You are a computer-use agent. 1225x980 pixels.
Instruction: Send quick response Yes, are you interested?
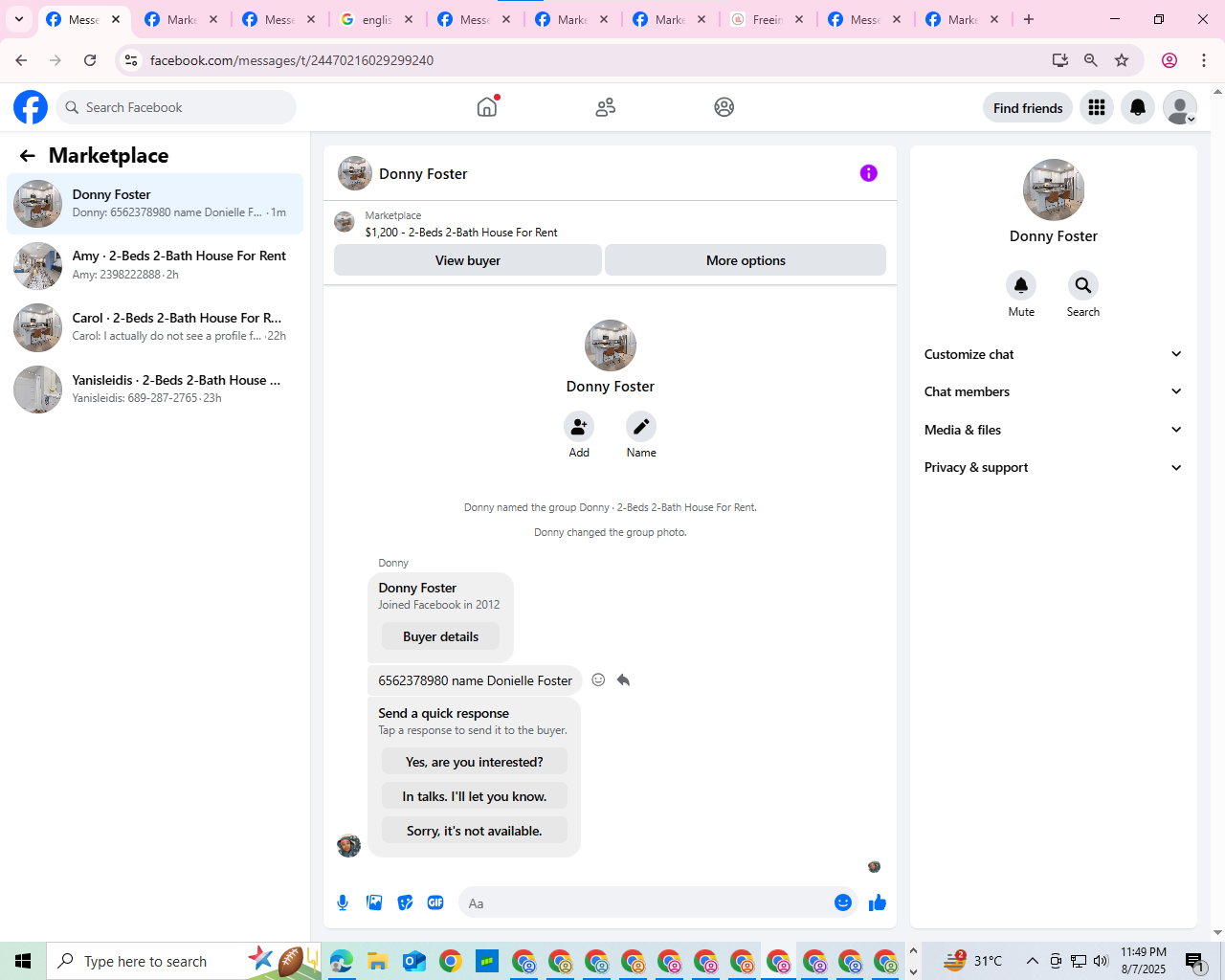(x=474, y=762)
